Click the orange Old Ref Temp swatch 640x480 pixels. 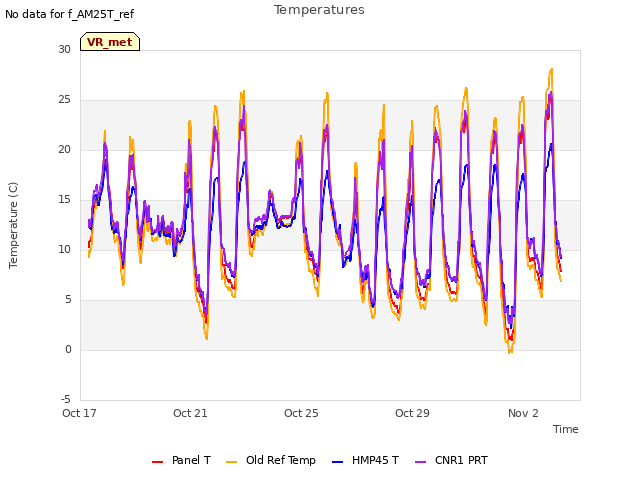(231, 462)
